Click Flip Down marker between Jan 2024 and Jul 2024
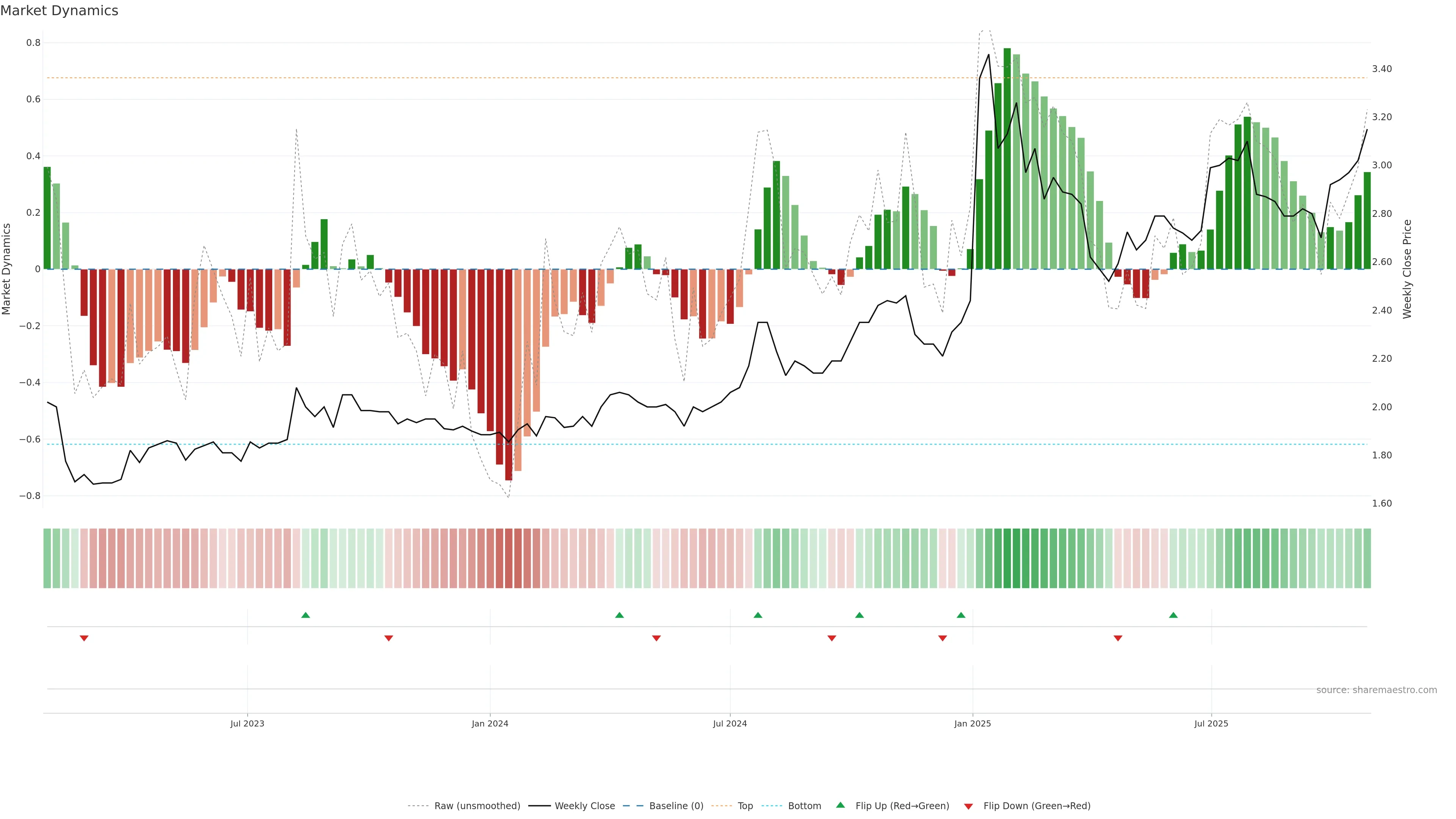 pos(656,638)
